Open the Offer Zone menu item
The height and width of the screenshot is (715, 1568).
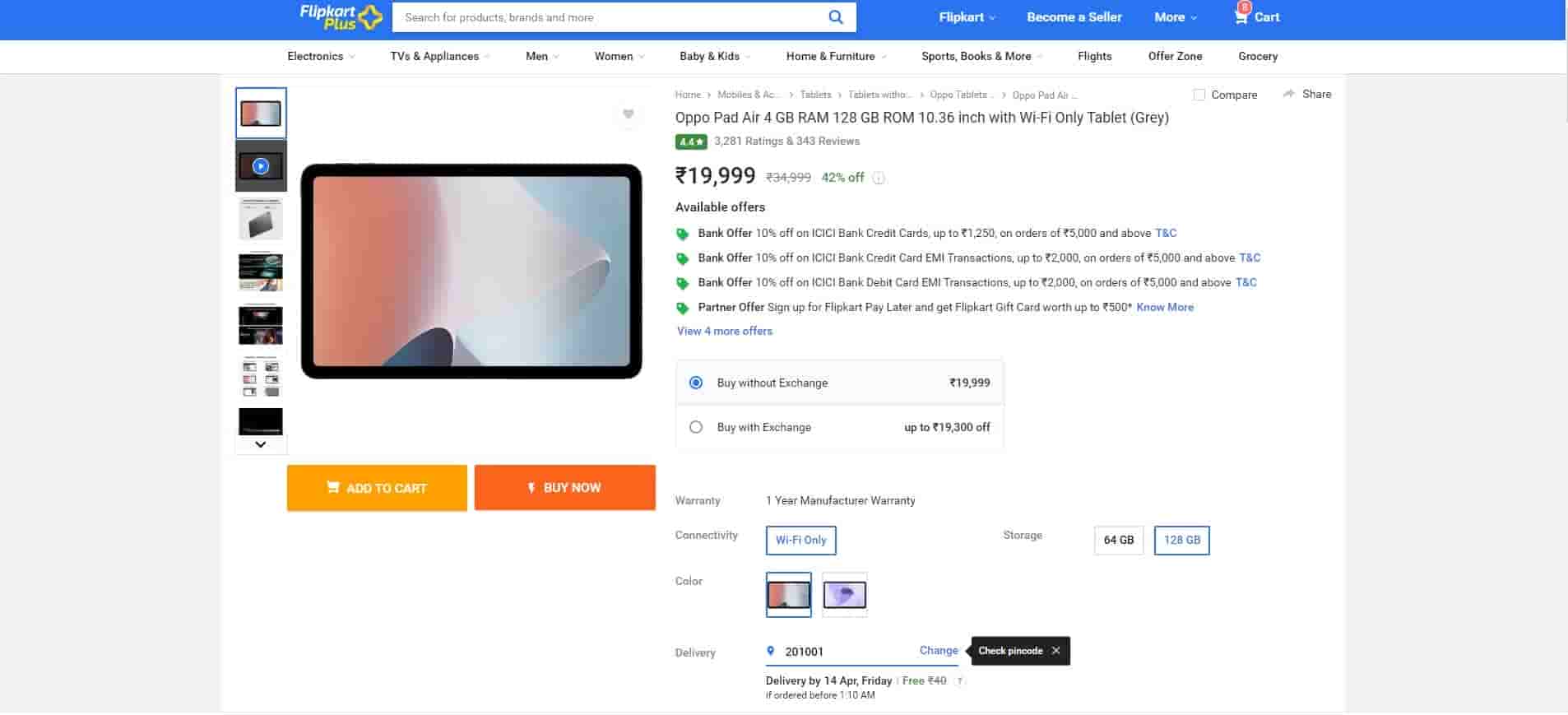(1175, 56)
